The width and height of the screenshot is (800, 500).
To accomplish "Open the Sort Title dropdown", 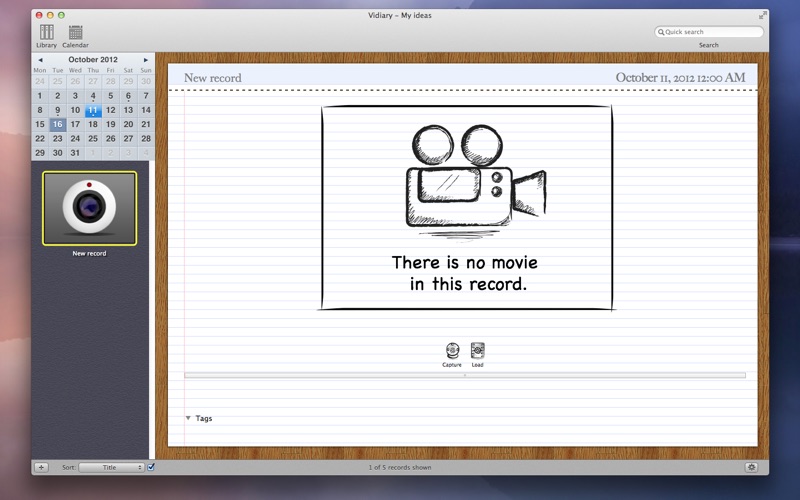I will [111, 467].
